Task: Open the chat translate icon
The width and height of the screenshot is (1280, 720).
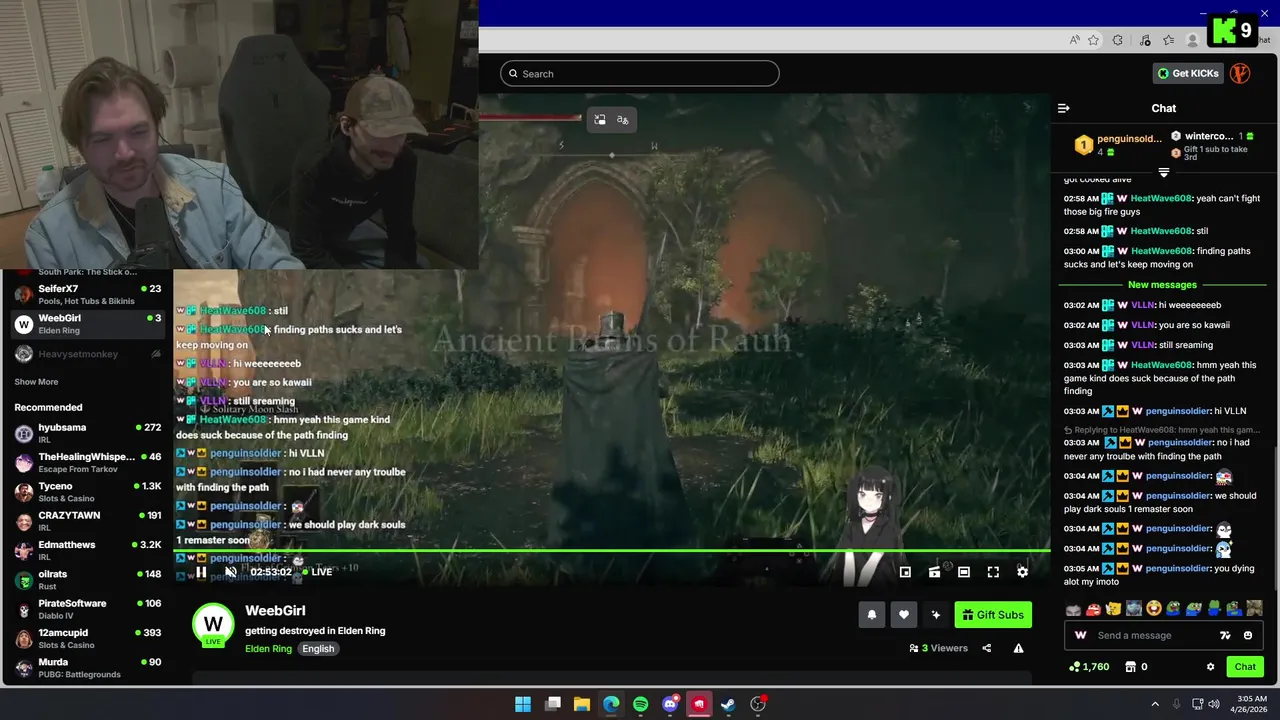Action: (x=1225, y=635)
